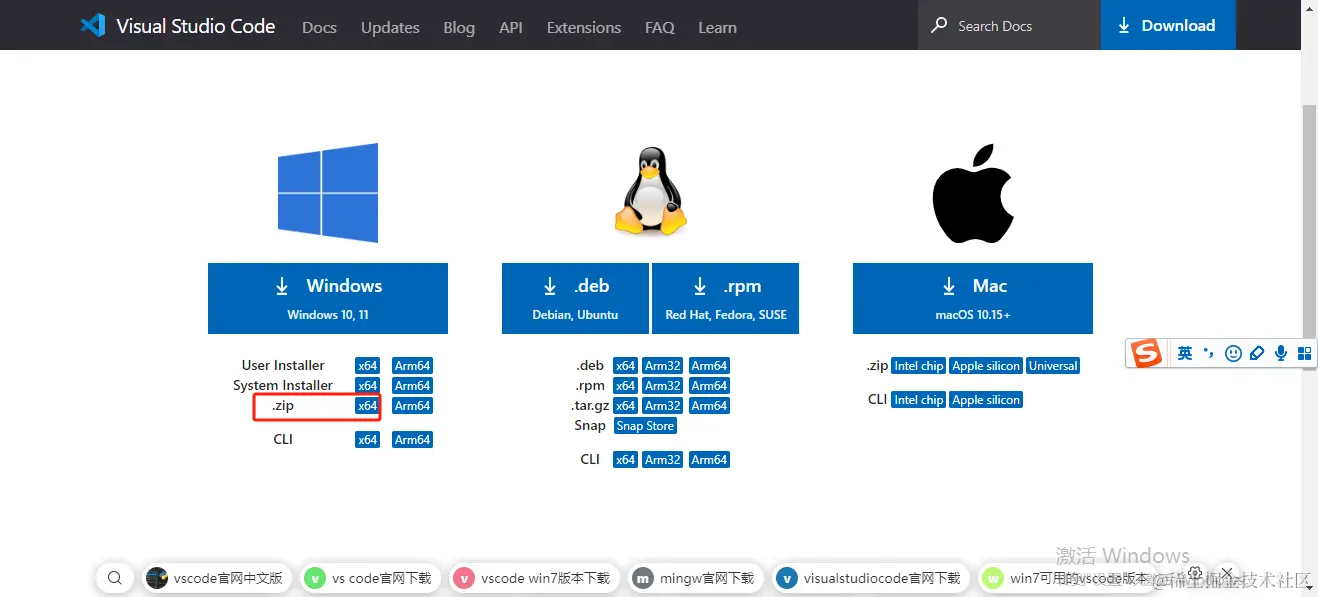Screen dimensions: 1318x597
Task: Select suggestion vs code官网下载
Action: click(371, 578)
